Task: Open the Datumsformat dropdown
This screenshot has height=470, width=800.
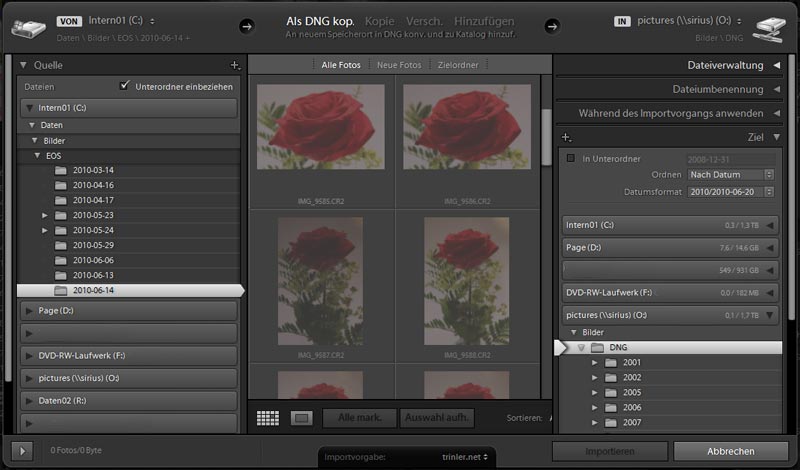Action: [x=731, y=192]
